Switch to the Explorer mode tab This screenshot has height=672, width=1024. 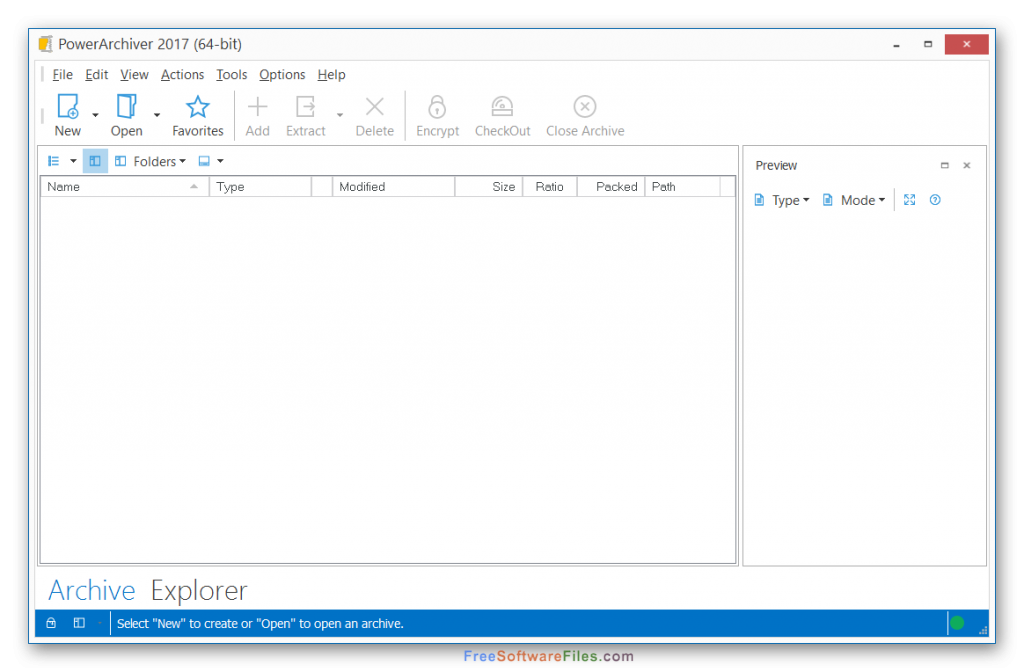(199, 590)
